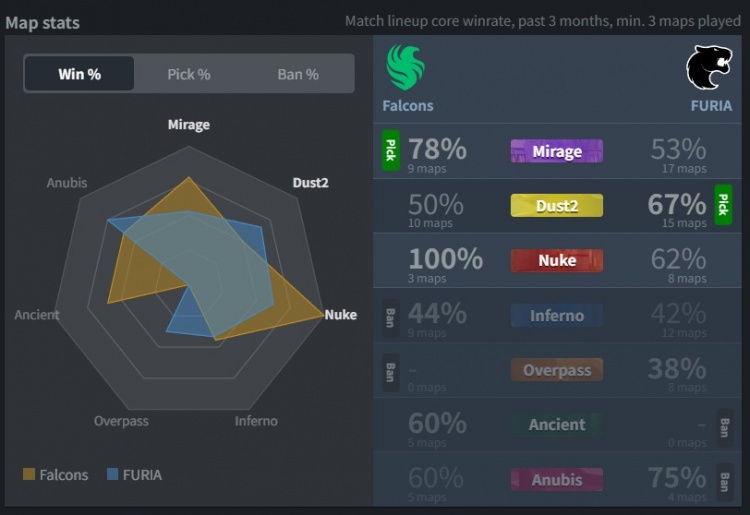Click the red Nuke map button

[x=556, y=261]
